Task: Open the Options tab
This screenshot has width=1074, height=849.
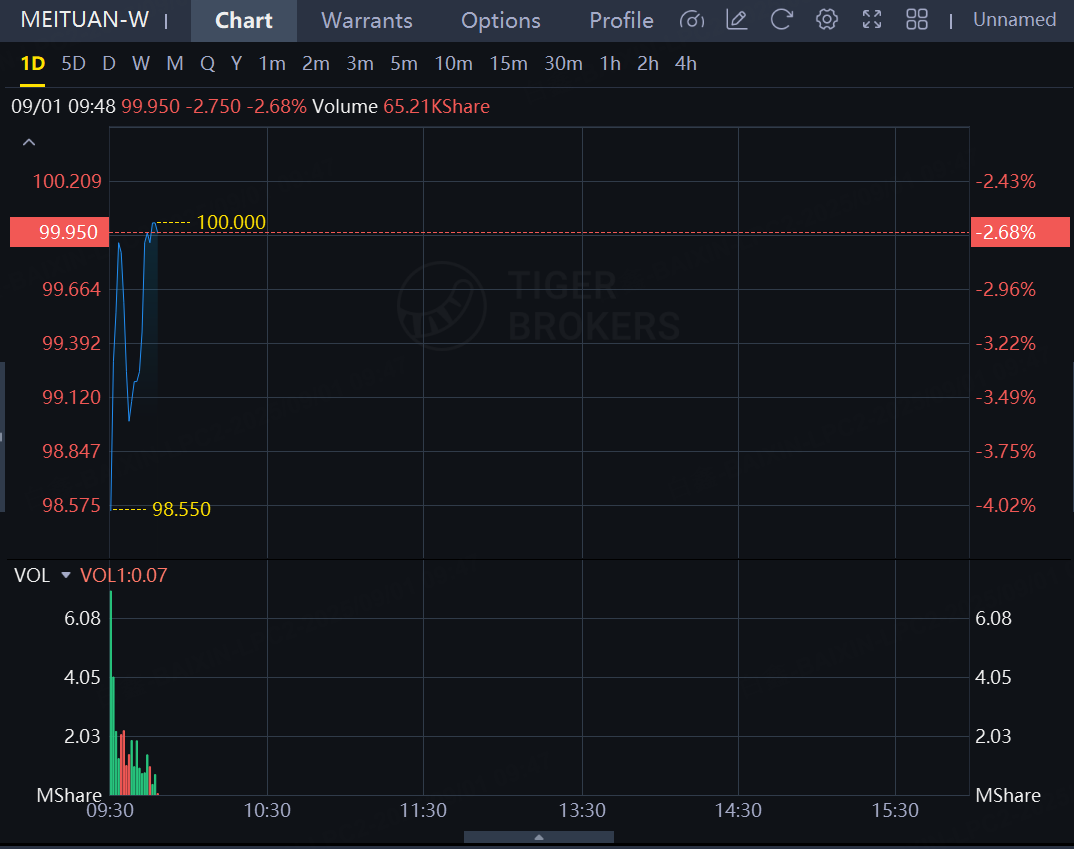Action: [x=501, y=21]
